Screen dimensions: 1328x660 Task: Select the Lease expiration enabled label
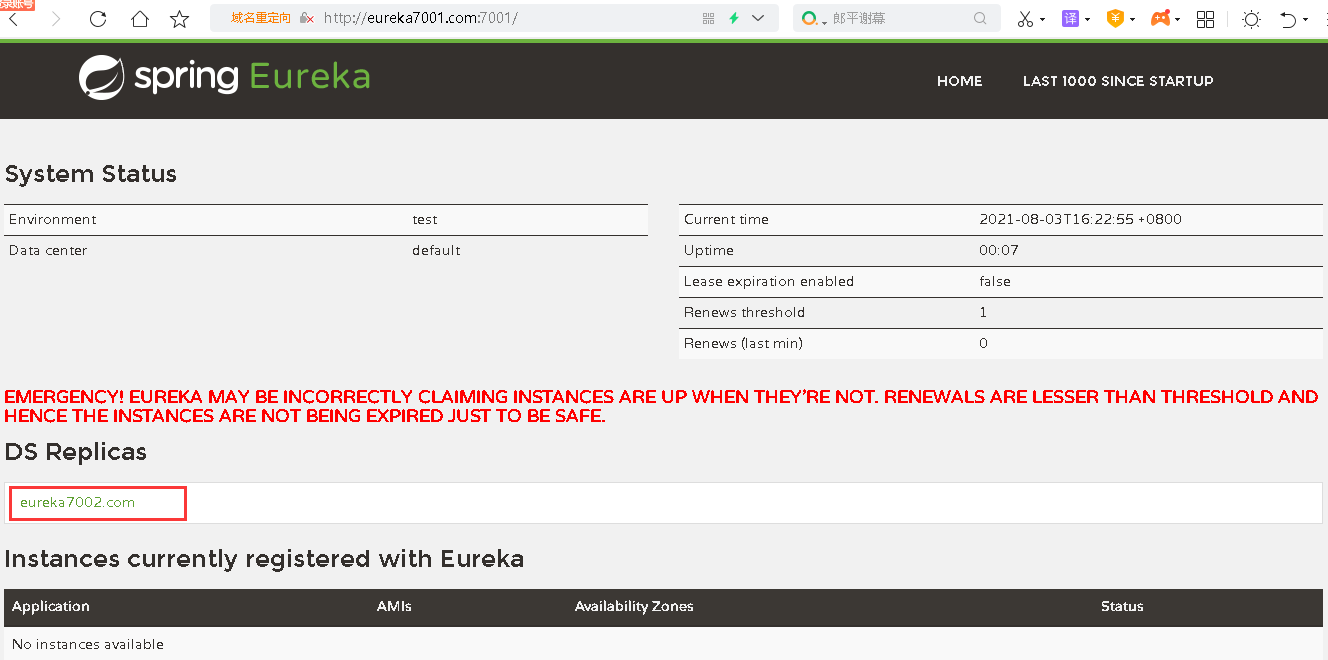(769, 281)
